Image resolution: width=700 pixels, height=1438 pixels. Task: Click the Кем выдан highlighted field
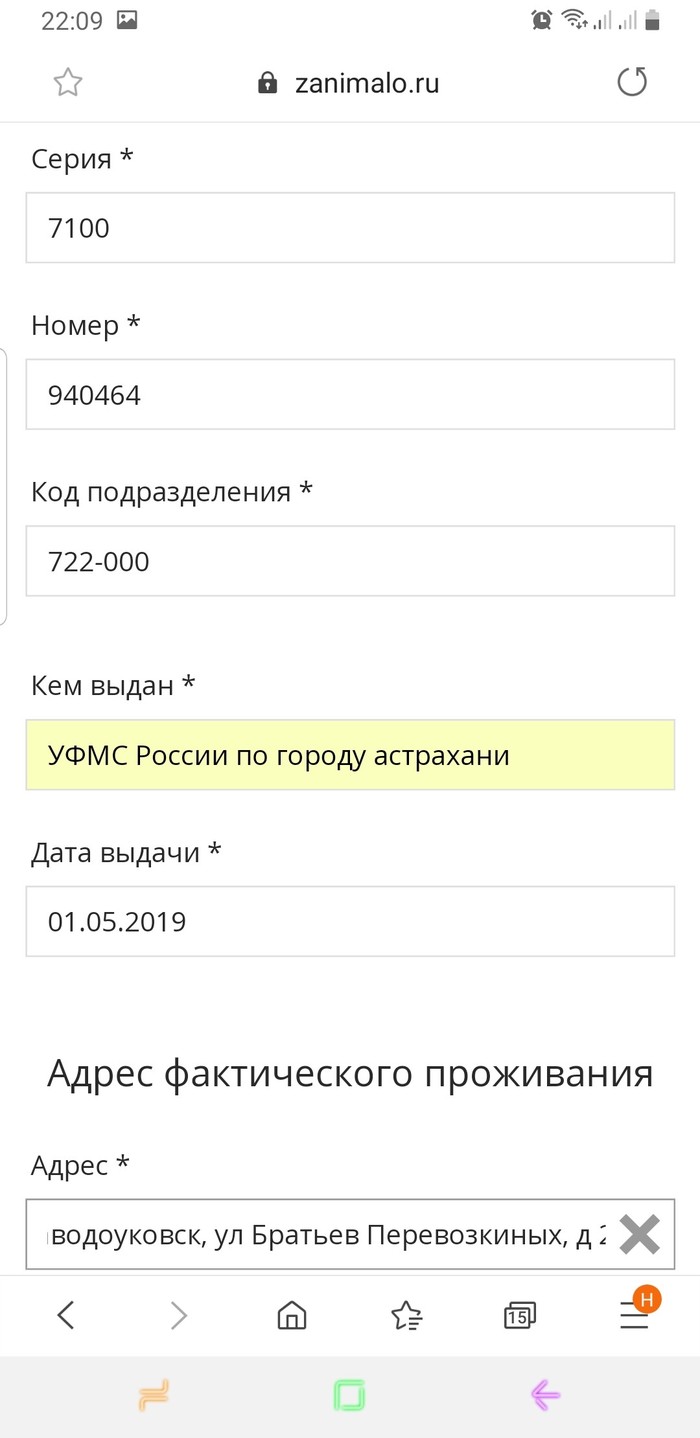(350, 755)
